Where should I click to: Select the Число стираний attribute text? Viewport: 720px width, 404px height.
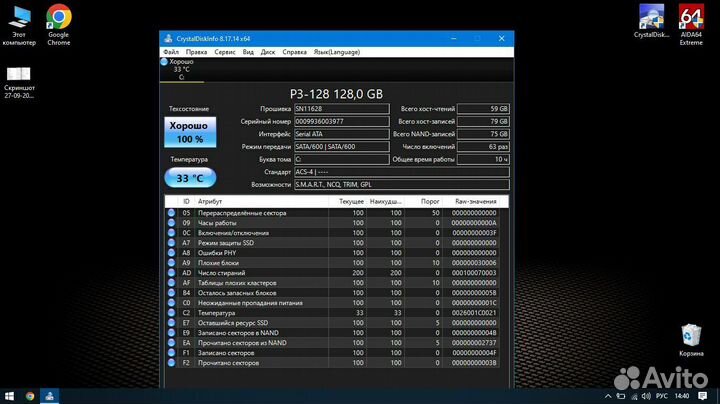point(221,273)
